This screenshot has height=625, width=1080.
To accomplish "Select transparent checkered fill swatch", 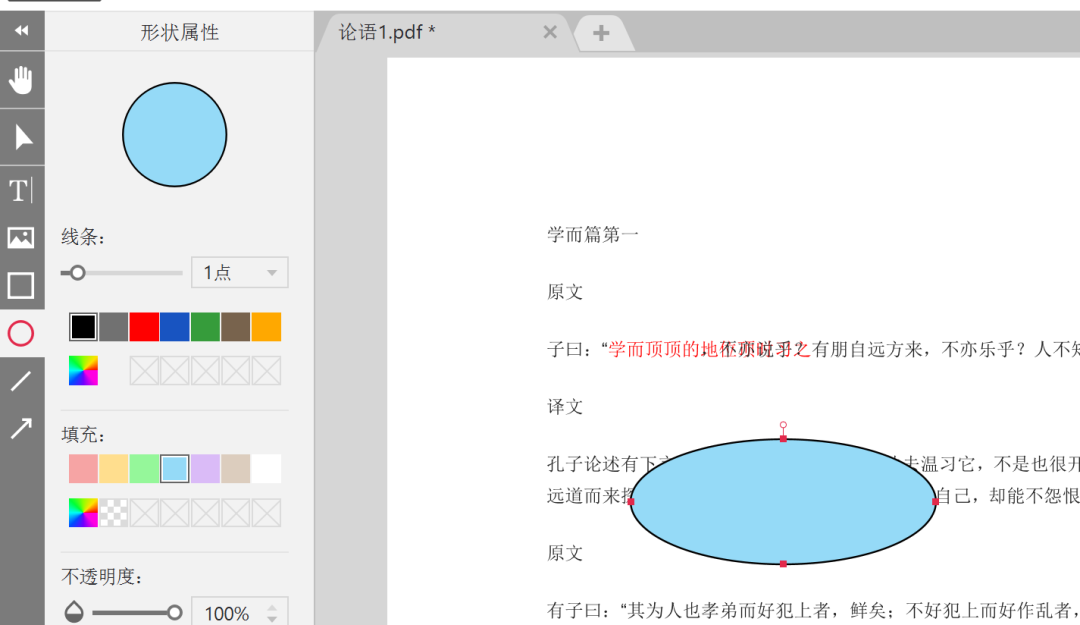I will [114, 513].
